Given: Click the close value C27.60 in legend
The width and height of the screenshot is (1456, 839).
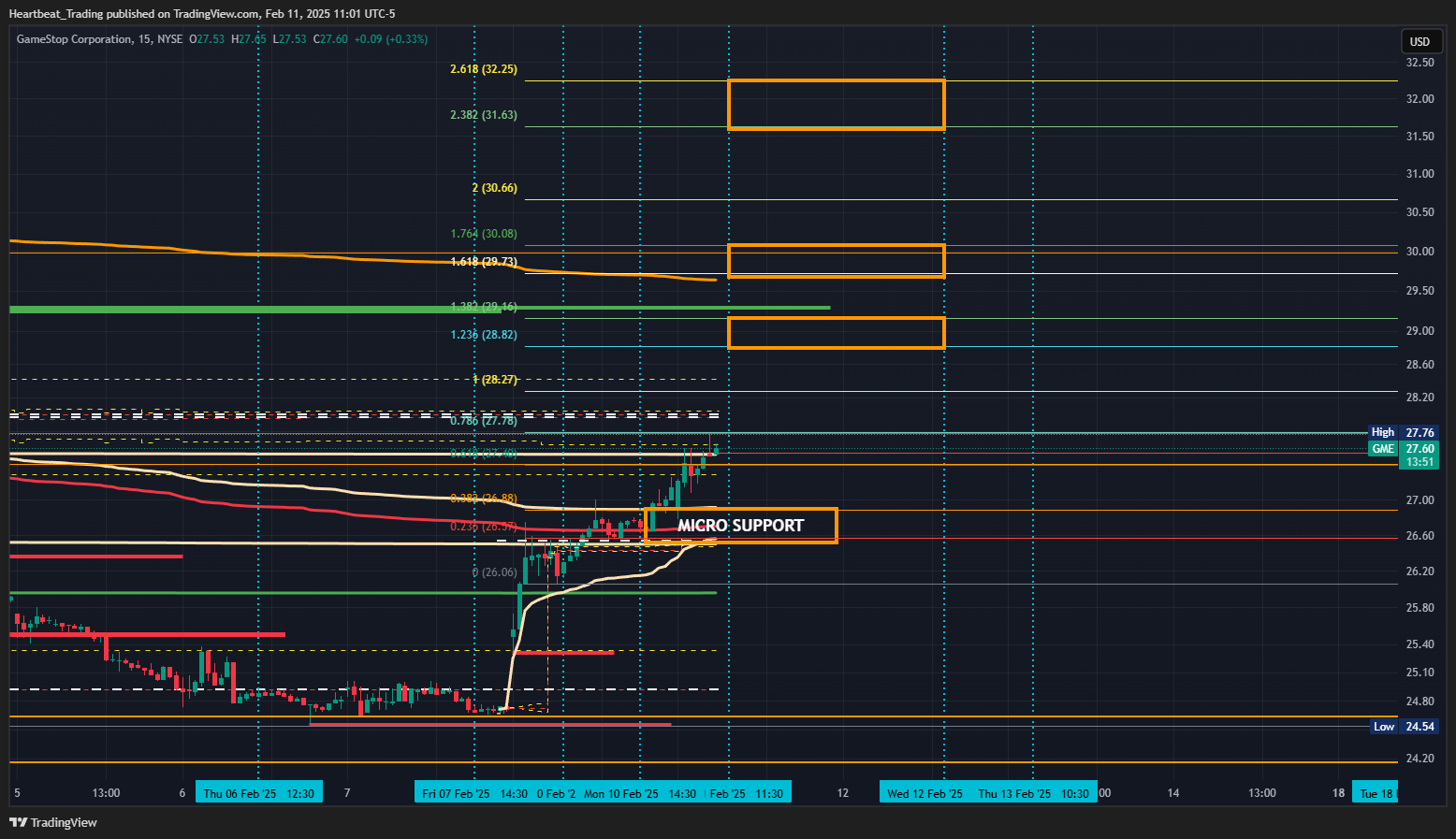Looking at the screenshot, I should 330,39.
